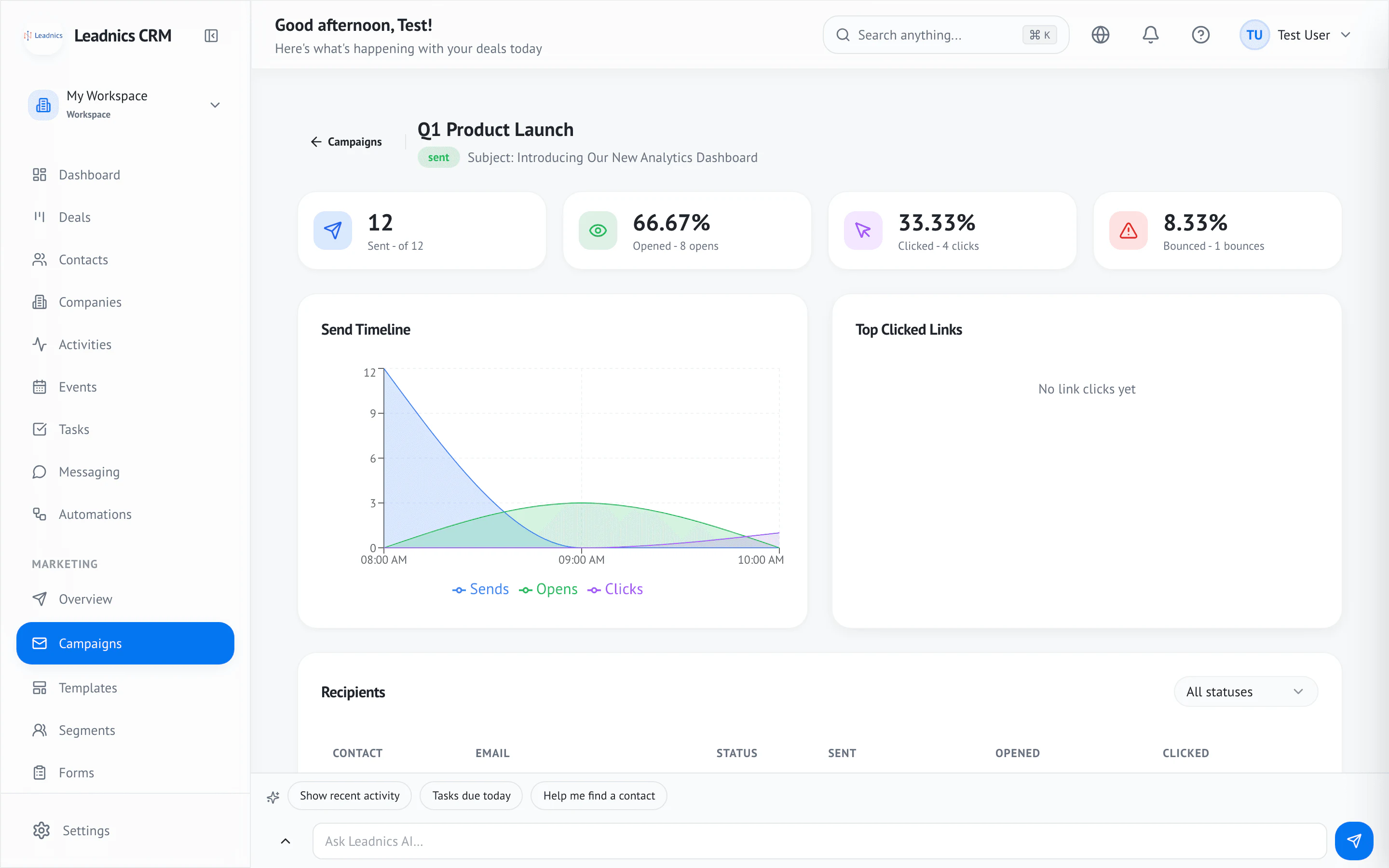Viewport: 1389px width, 868px height.
Task: Go back to Campaigns list
Action: click(346, 142)
